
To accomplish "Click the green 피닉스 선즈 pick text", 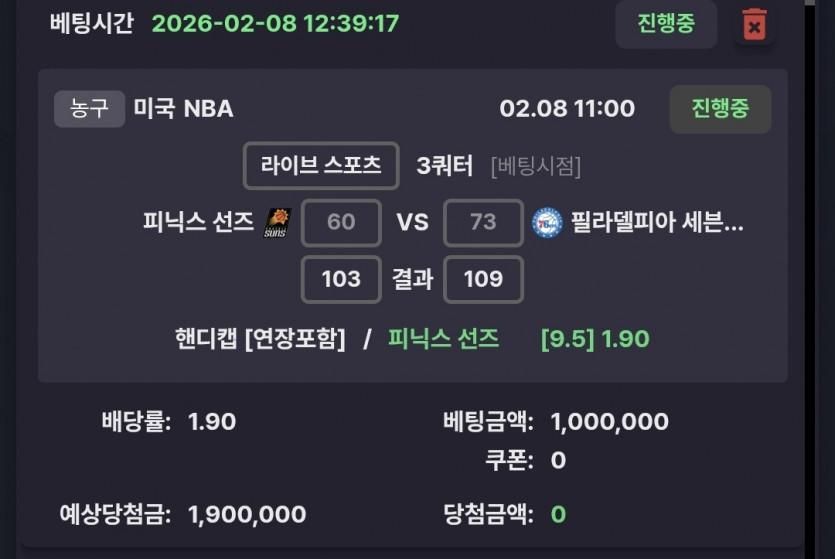I will point(443,339).
